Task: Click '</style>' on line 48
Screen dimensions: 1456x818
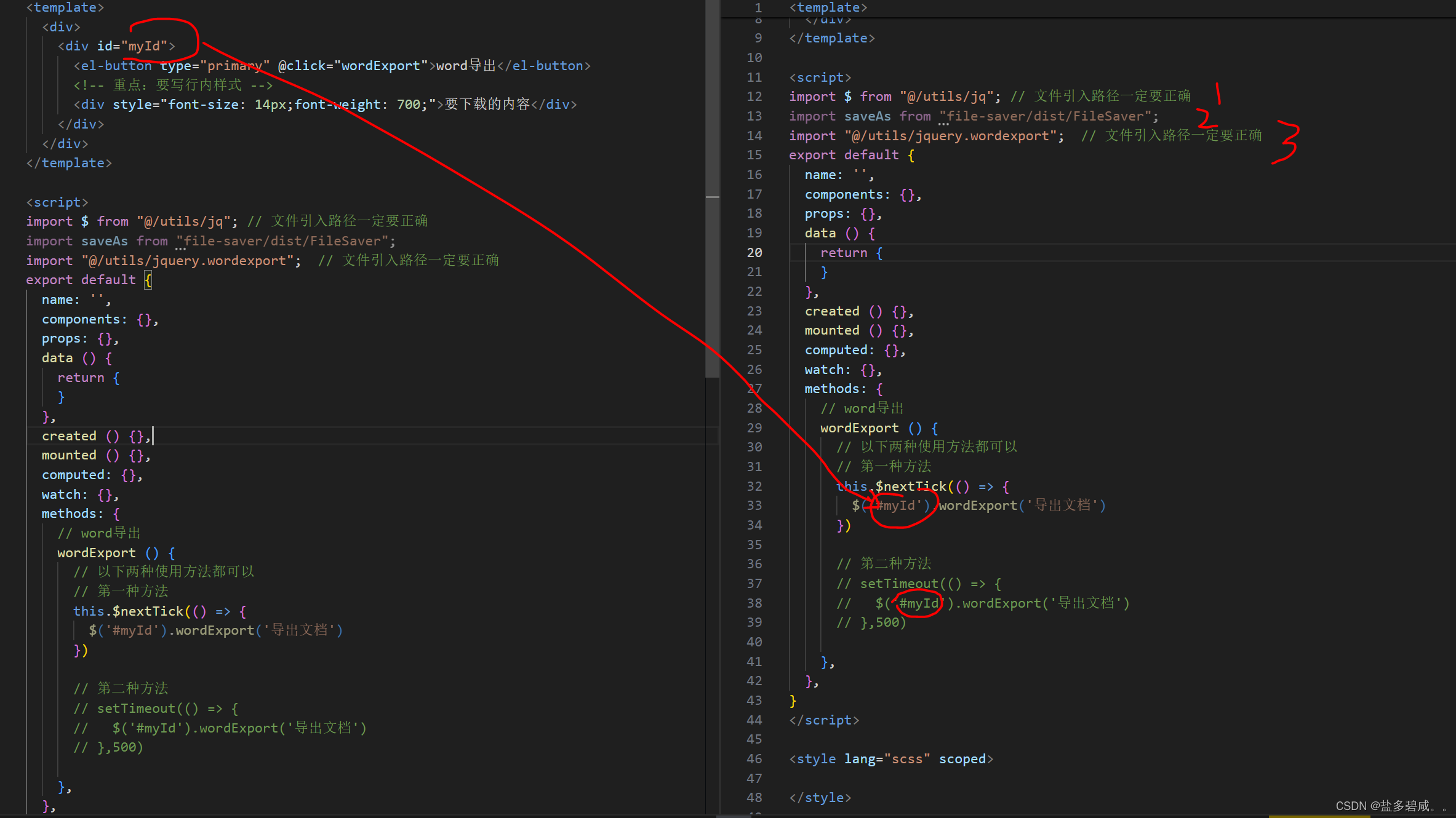Action: pyautogui.click(x=820, y=798)
